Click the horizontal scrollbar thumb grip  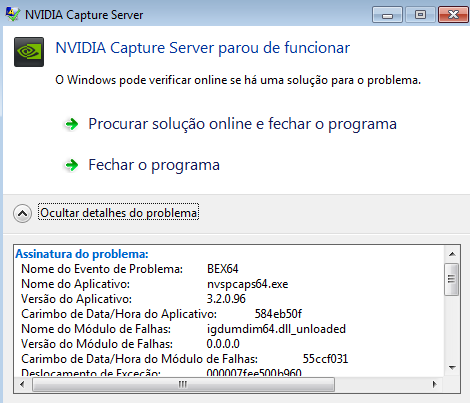pyautogui.click(x=183, y=384)
